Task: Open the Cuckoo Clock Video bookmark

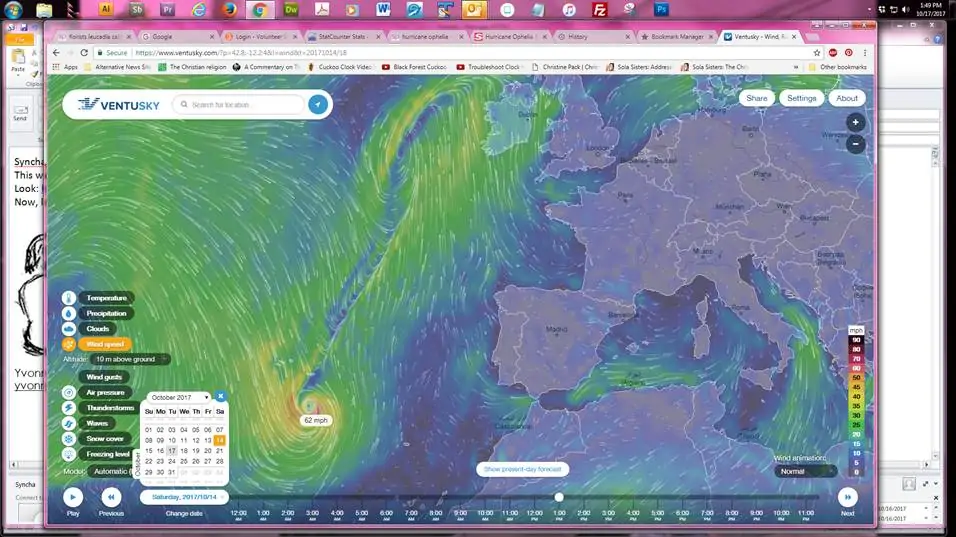Action: 339,67
